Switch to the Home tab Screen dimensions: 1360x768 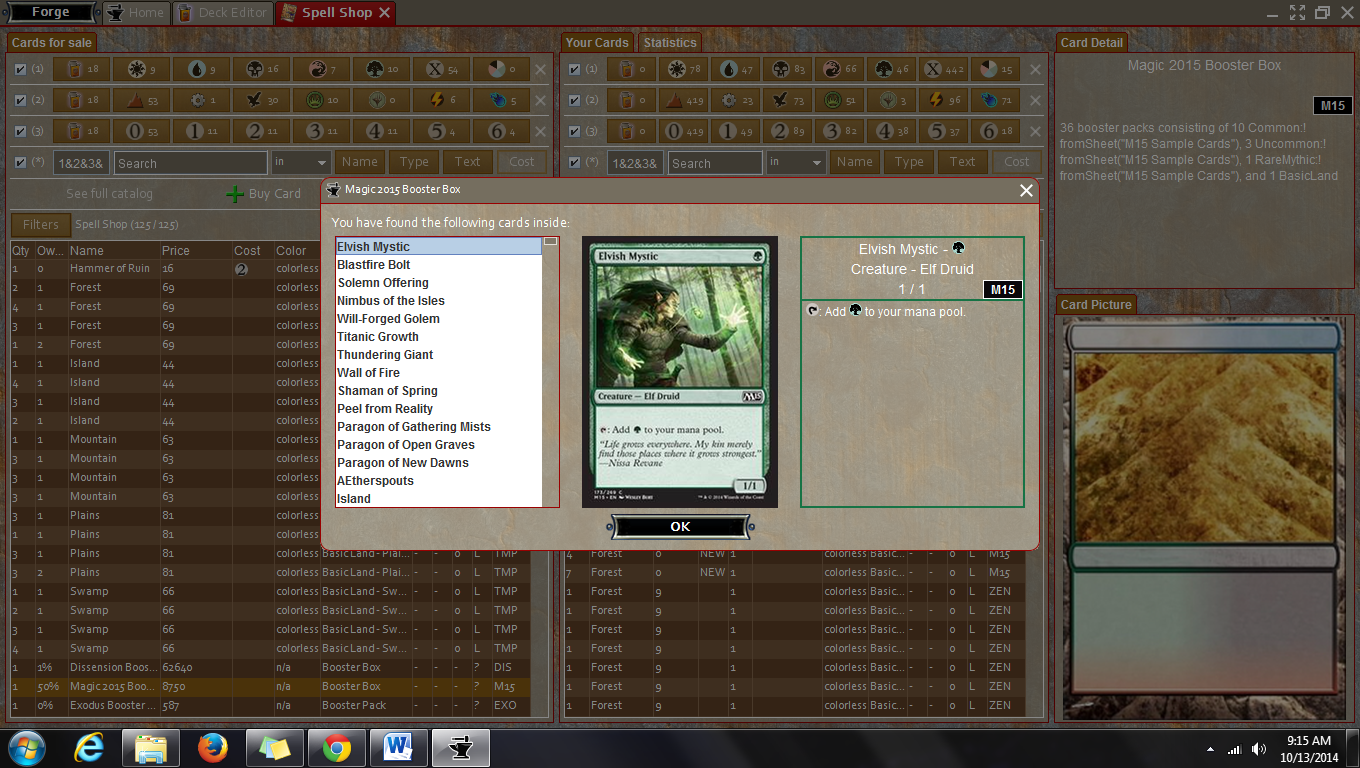[136, 12]
